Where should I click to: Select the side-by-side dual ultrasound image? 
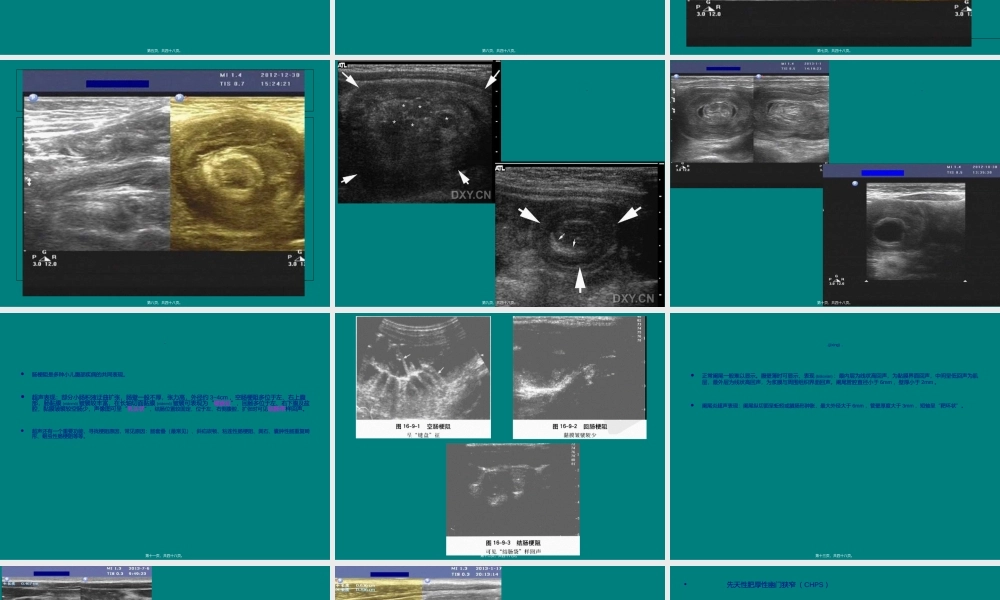point(749,118)
